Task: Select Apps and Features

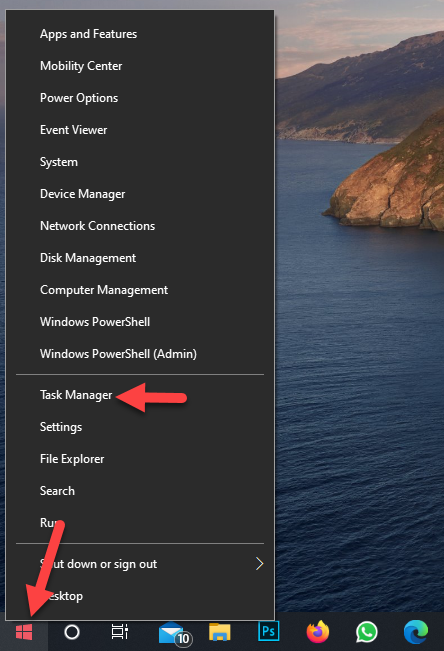Action: pyautogui.click(x=88, y=34)
